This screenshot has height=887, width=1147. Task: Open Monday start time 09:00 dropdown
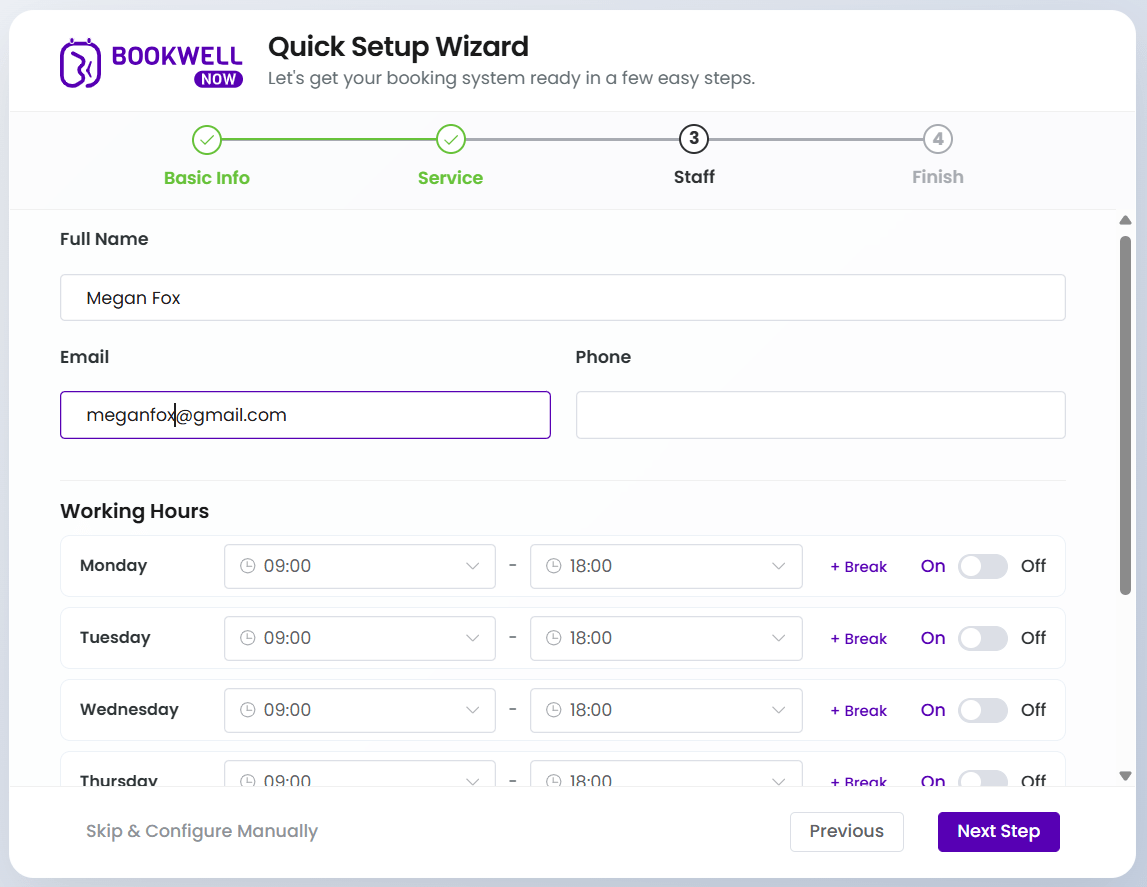point(360,566)
